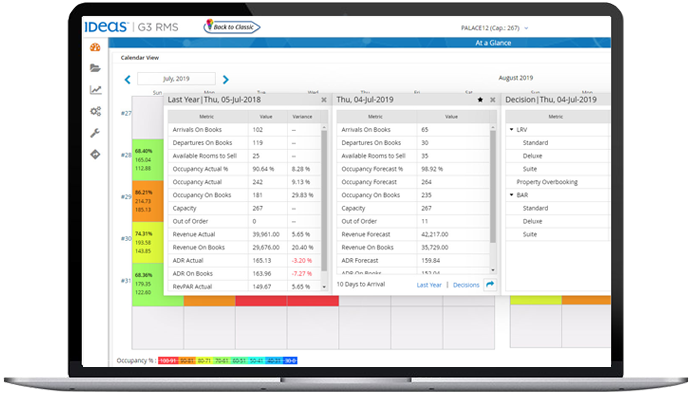
Task: Click scroll-down arrow in Last Year panel
Action: point(324,287)
